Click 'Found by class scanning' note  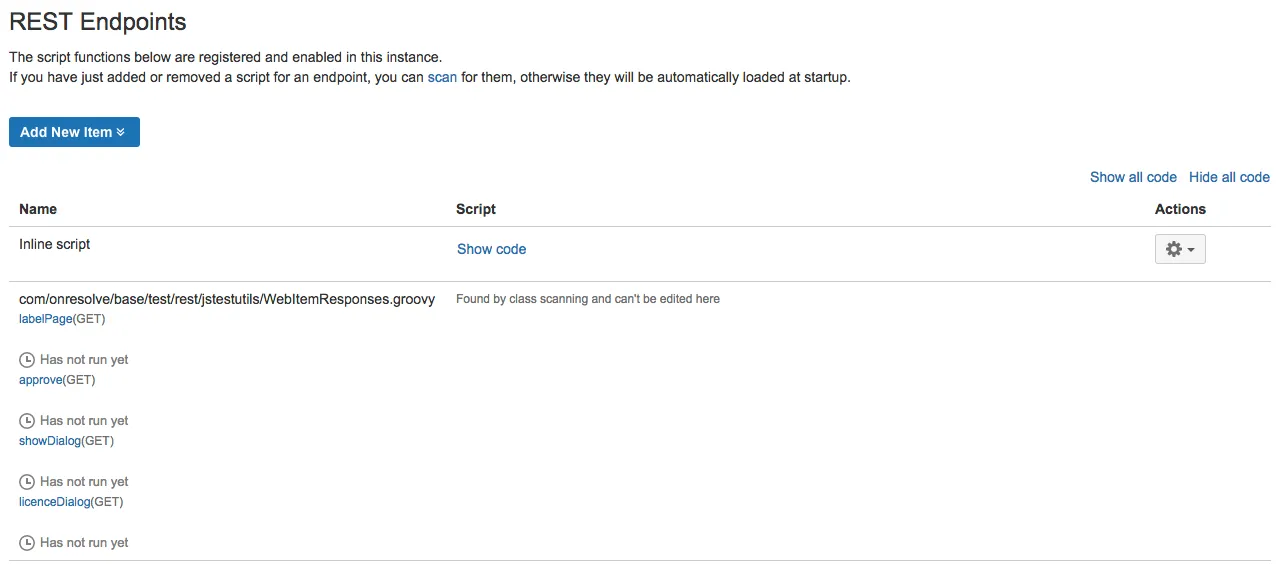pos(588,299)
